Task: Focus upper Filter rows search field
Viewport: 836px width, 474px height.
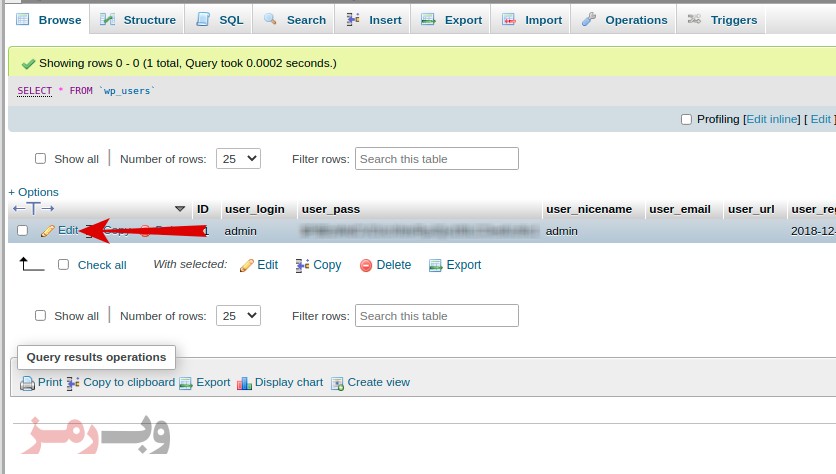Action: pos(437,159)
